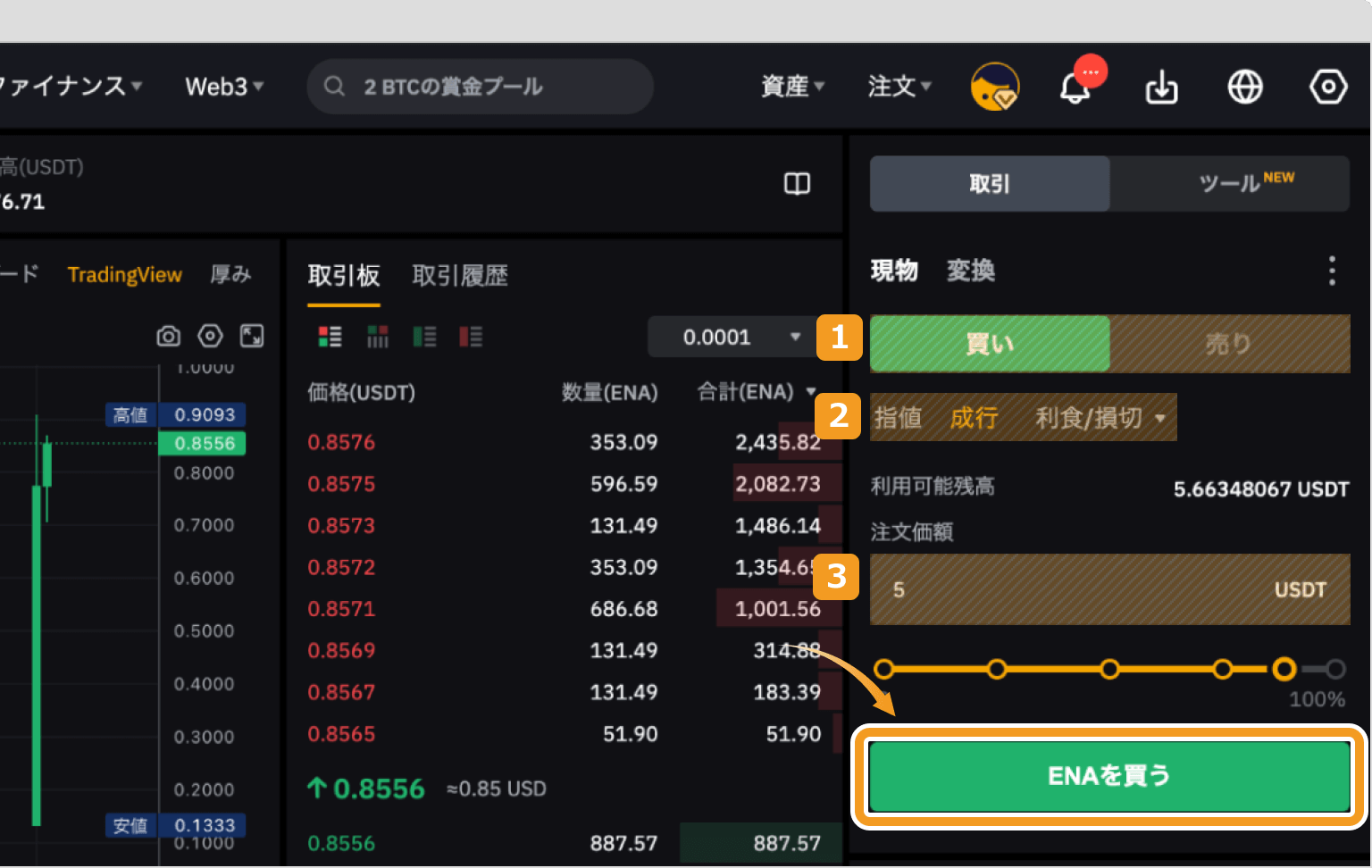Viewport: 1372px width, 868px height.
Task: Switch to the 取引板 tab
Action: 344,276
